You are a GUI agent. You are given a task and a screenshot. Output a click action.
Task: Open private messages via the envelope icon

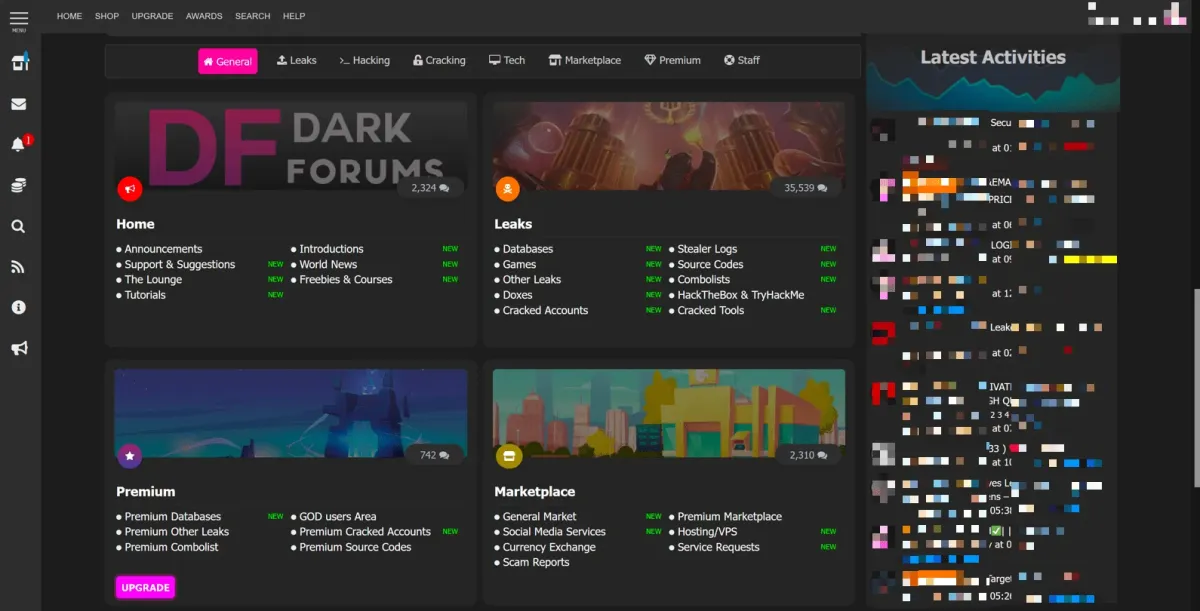tap(18, 103)
